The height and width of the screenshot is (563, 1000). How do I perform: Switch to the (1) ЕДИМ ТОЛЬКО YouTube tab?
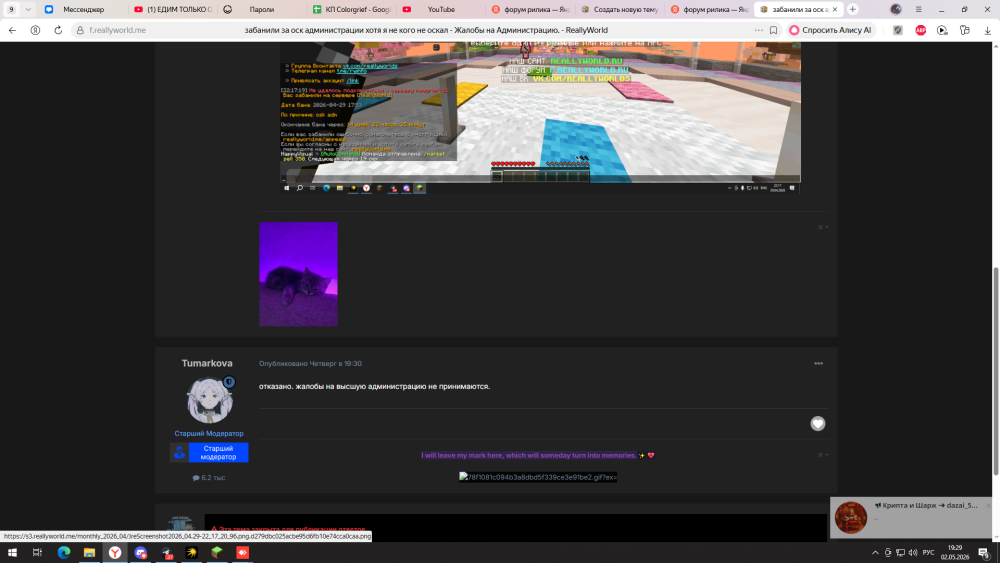[172, 10]
